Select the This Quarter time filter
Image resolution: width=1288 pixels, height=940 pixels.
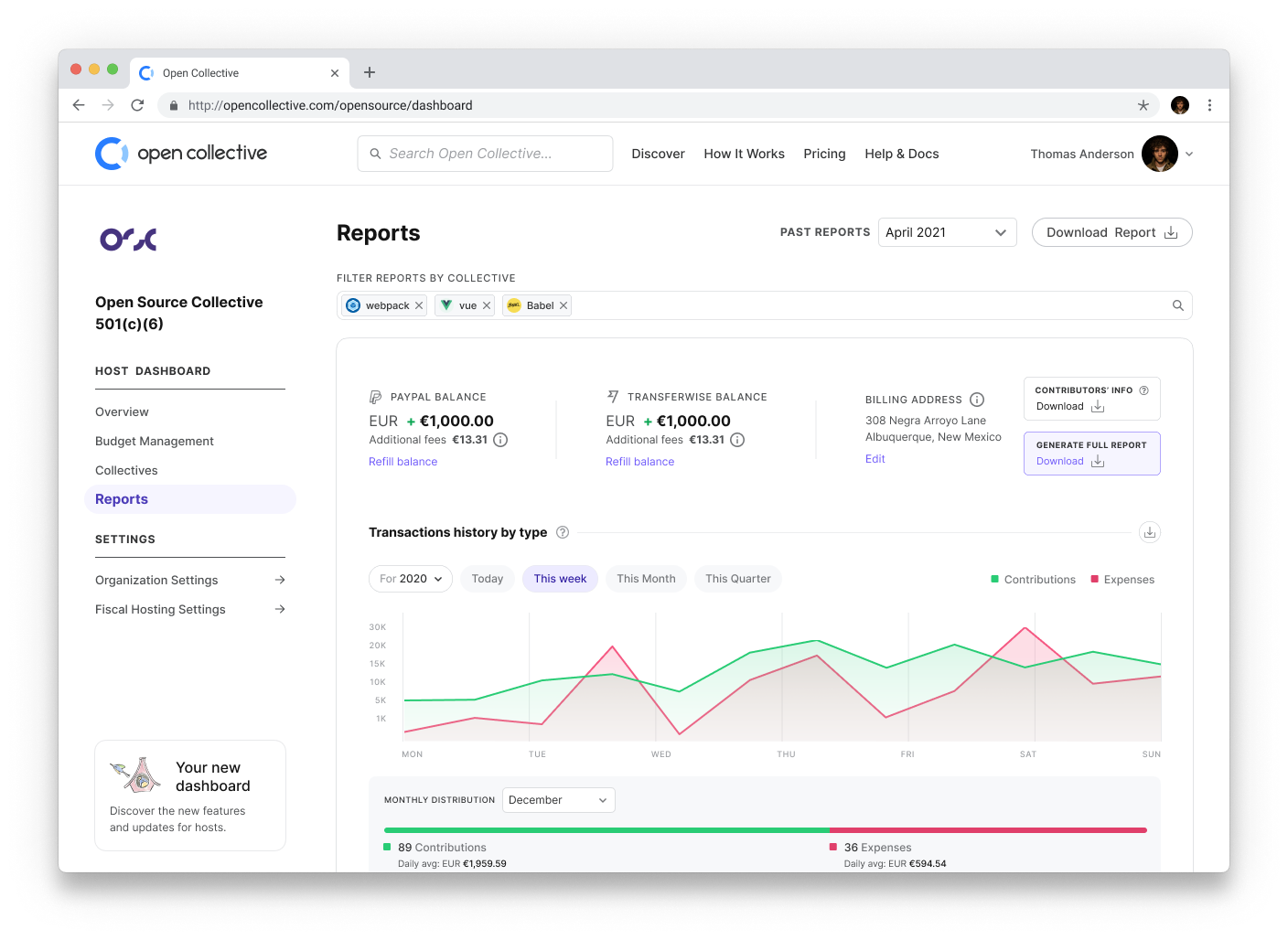click(x=738, y=579)
